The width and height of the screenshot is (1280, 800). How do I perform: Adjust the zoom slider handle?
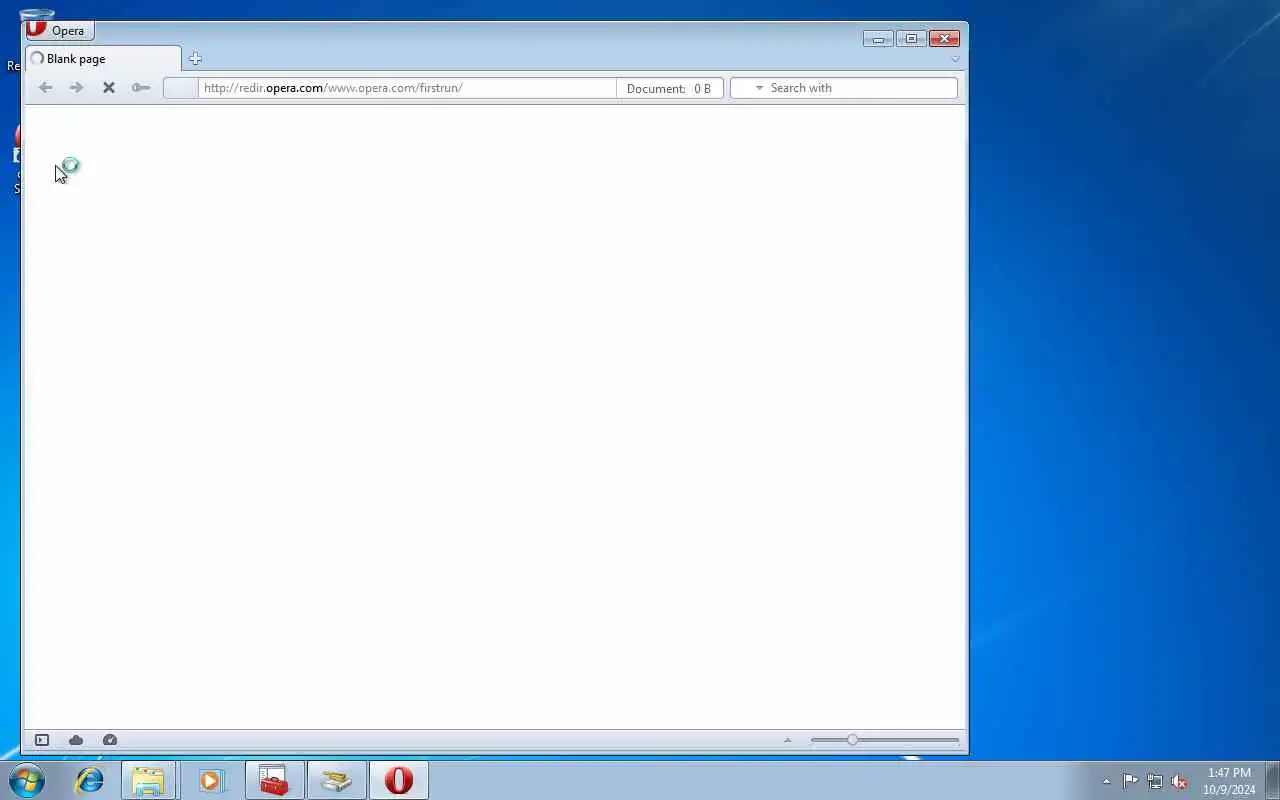(x=852, y=740)
